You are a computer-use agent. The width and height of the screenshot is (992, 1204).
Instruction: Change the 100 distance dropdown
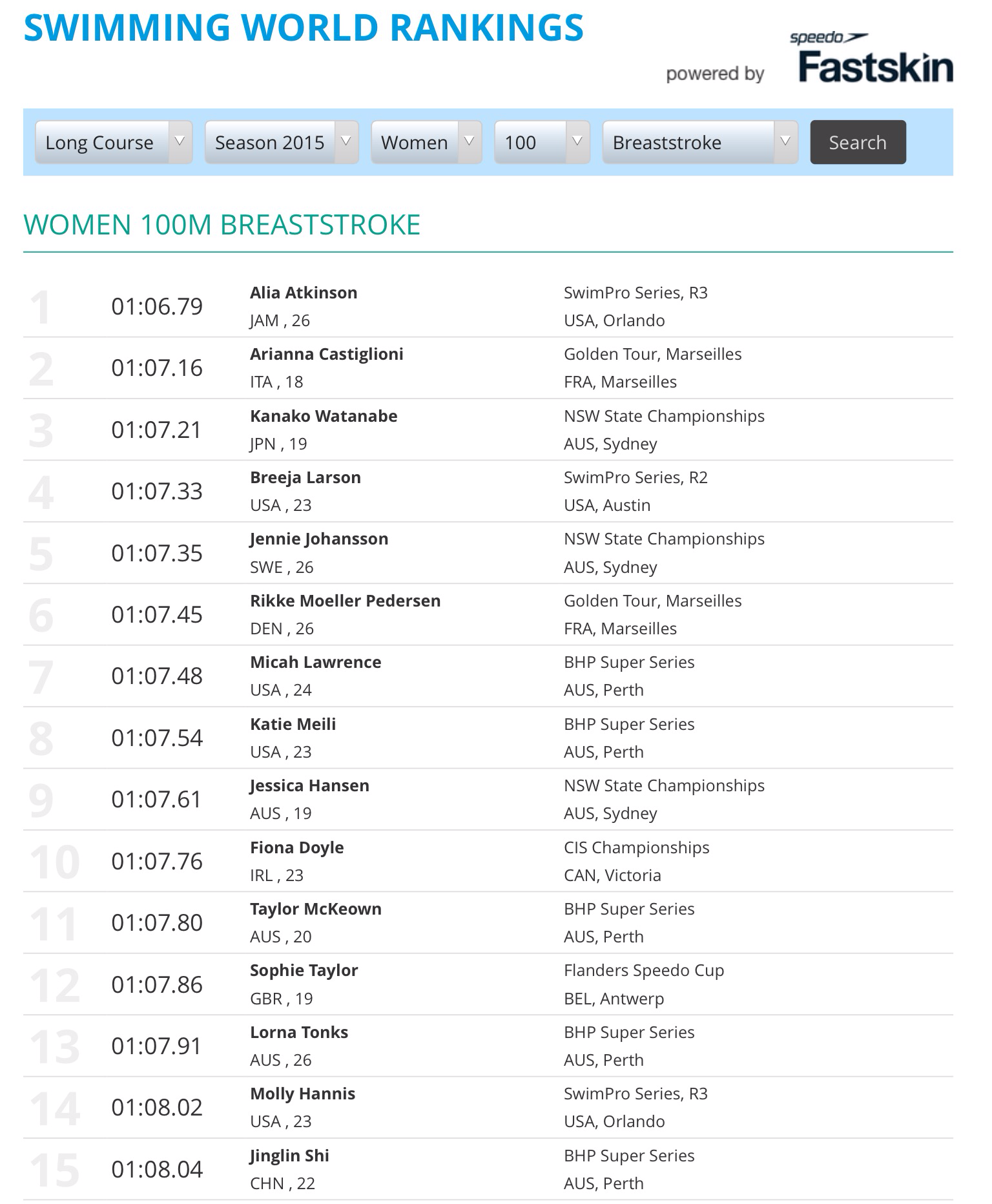tap(542, 142)
